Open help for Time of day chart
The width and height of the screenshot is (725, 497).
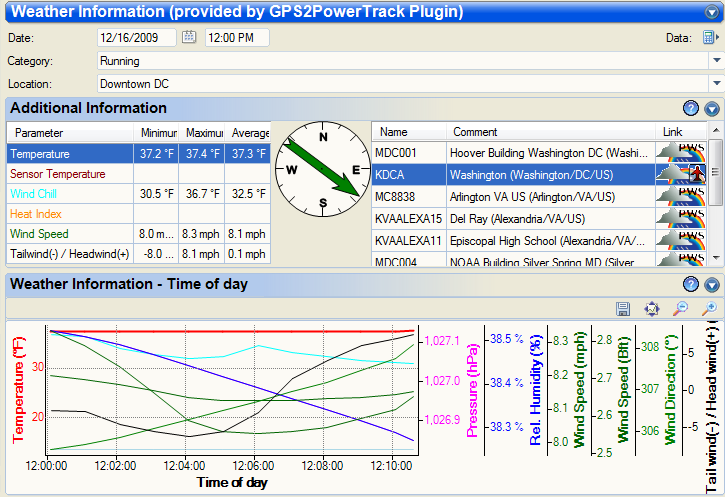coord(691,284)
